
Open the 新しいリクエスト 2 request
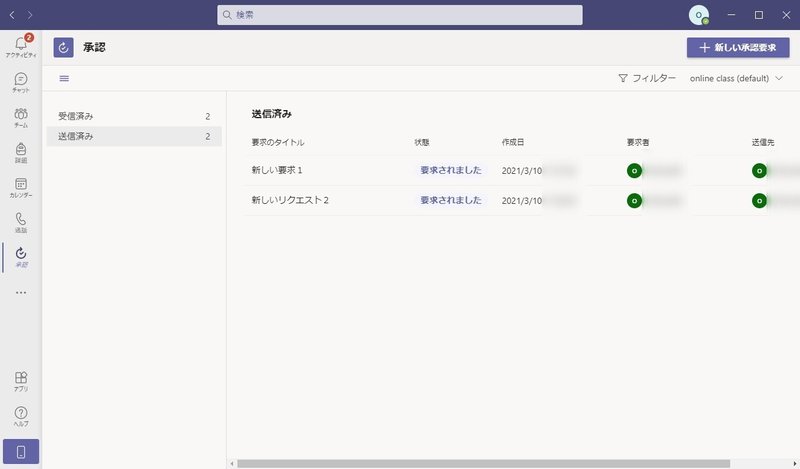coord(290,200)
